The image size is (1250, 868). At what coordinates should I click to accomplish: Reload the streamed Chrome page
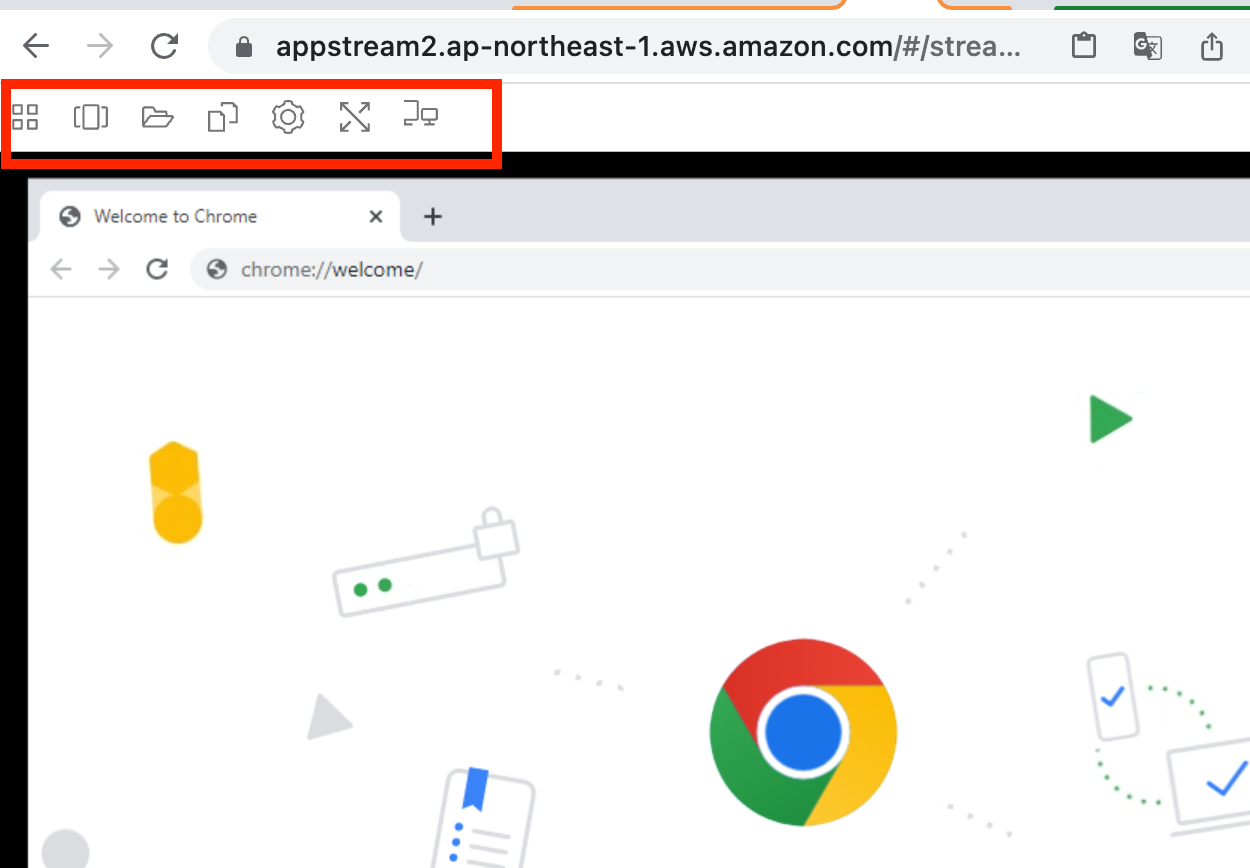[x=157, y=269]
